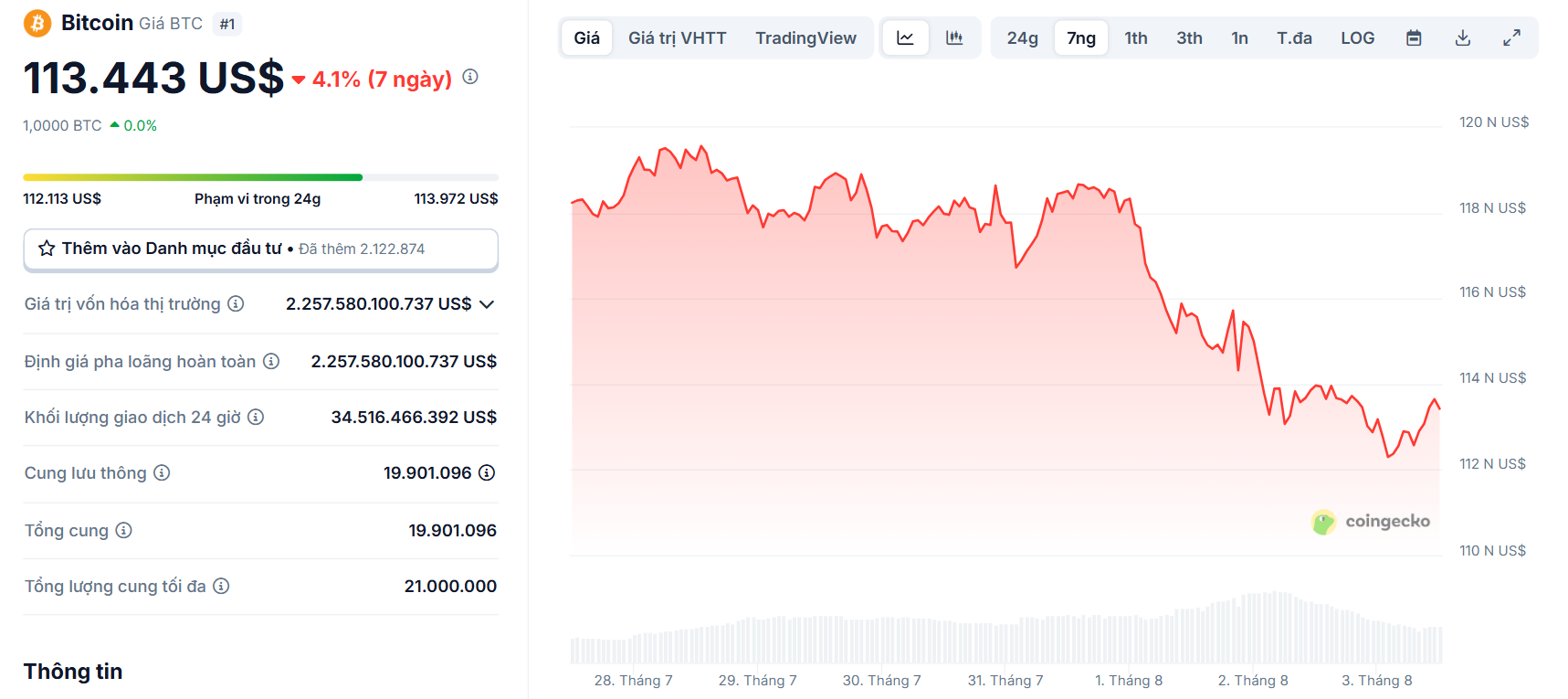1568x699 pixels.
Task: Click the Phạm vi trong 24g label
Action: pos(258,198)
